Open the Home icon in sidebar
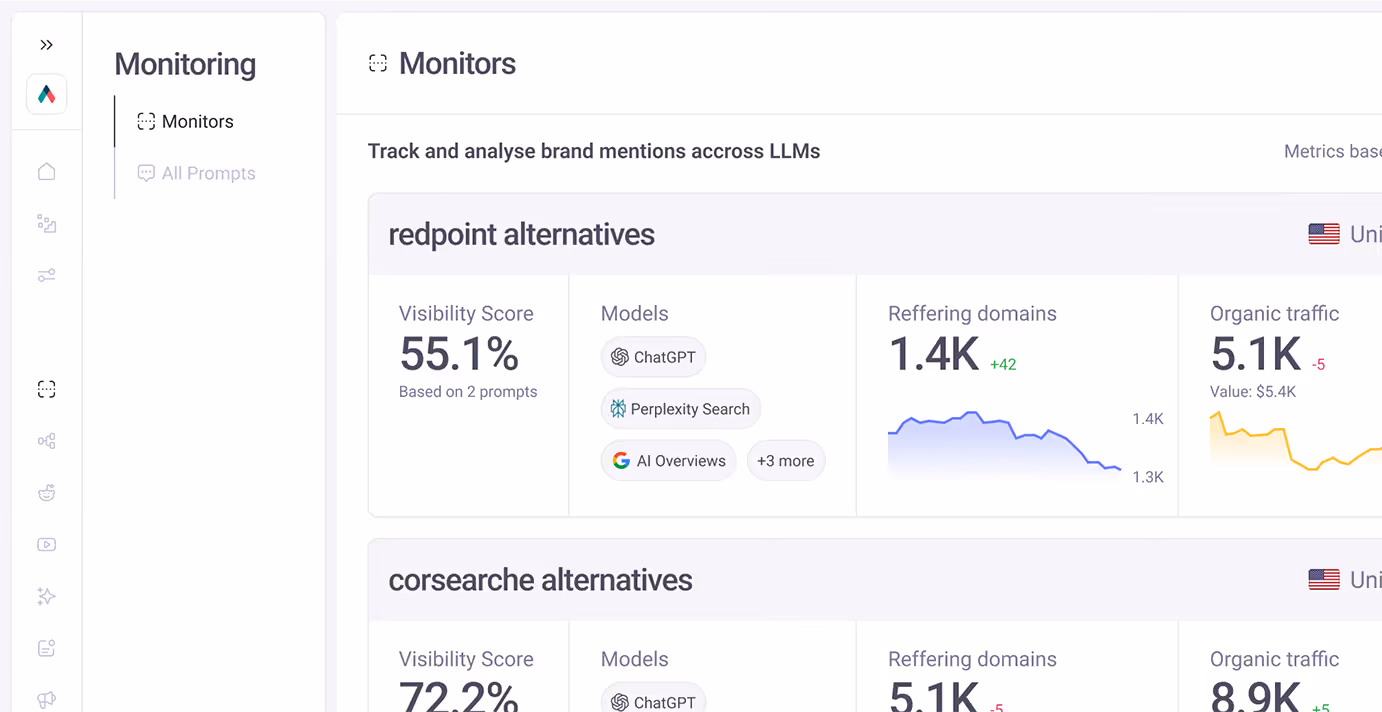This screenshot has height=712, width=1382. [46, 172]
